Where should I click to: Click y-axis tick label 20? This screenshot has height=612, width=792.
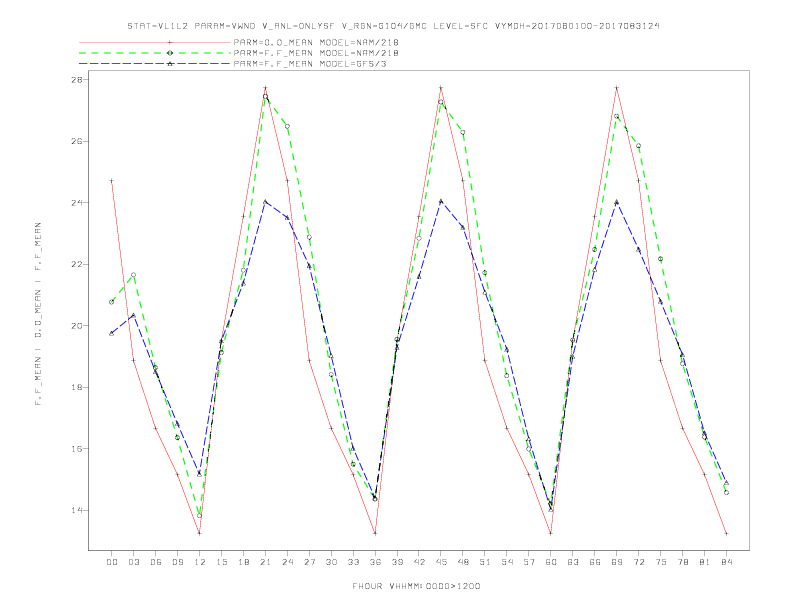79,326
